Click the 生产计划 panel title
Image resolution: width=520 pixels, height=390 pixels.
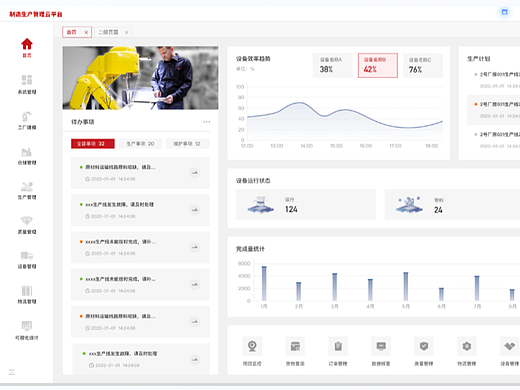tap(479, 59)
